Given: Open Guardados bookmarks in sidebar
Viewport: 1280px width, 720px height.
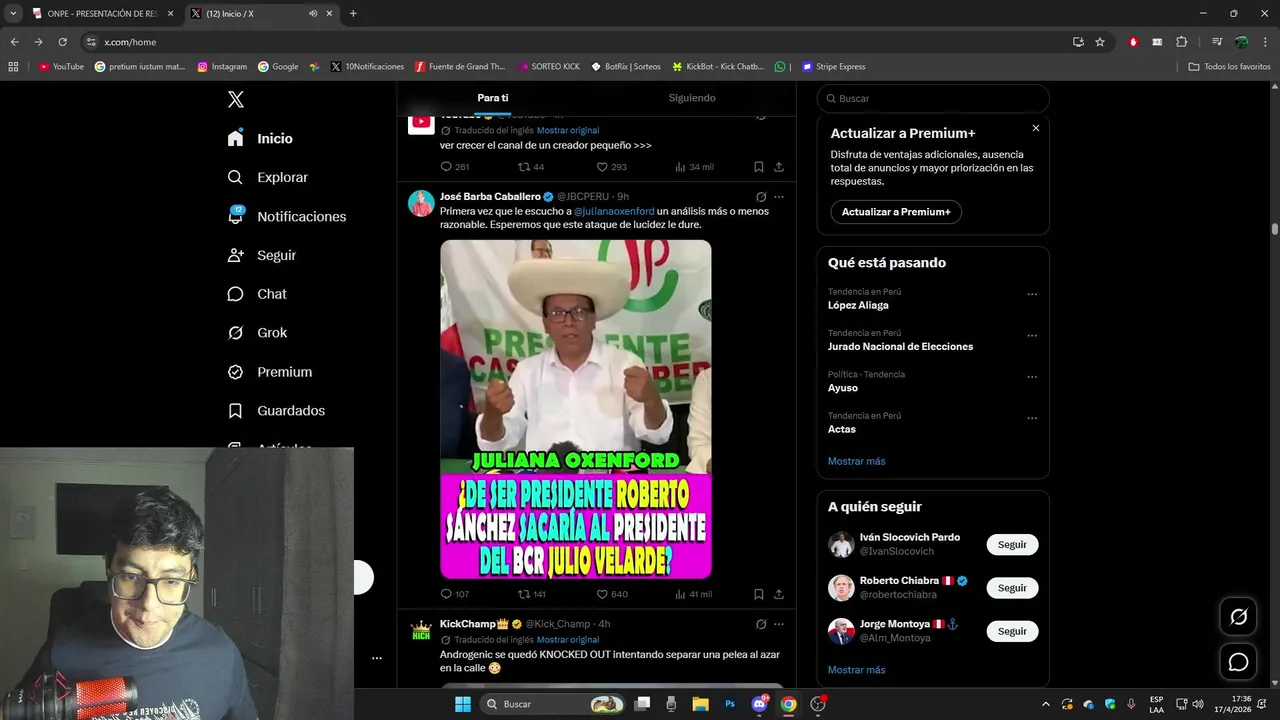Looking at the screenshot, I should point(276,411).
